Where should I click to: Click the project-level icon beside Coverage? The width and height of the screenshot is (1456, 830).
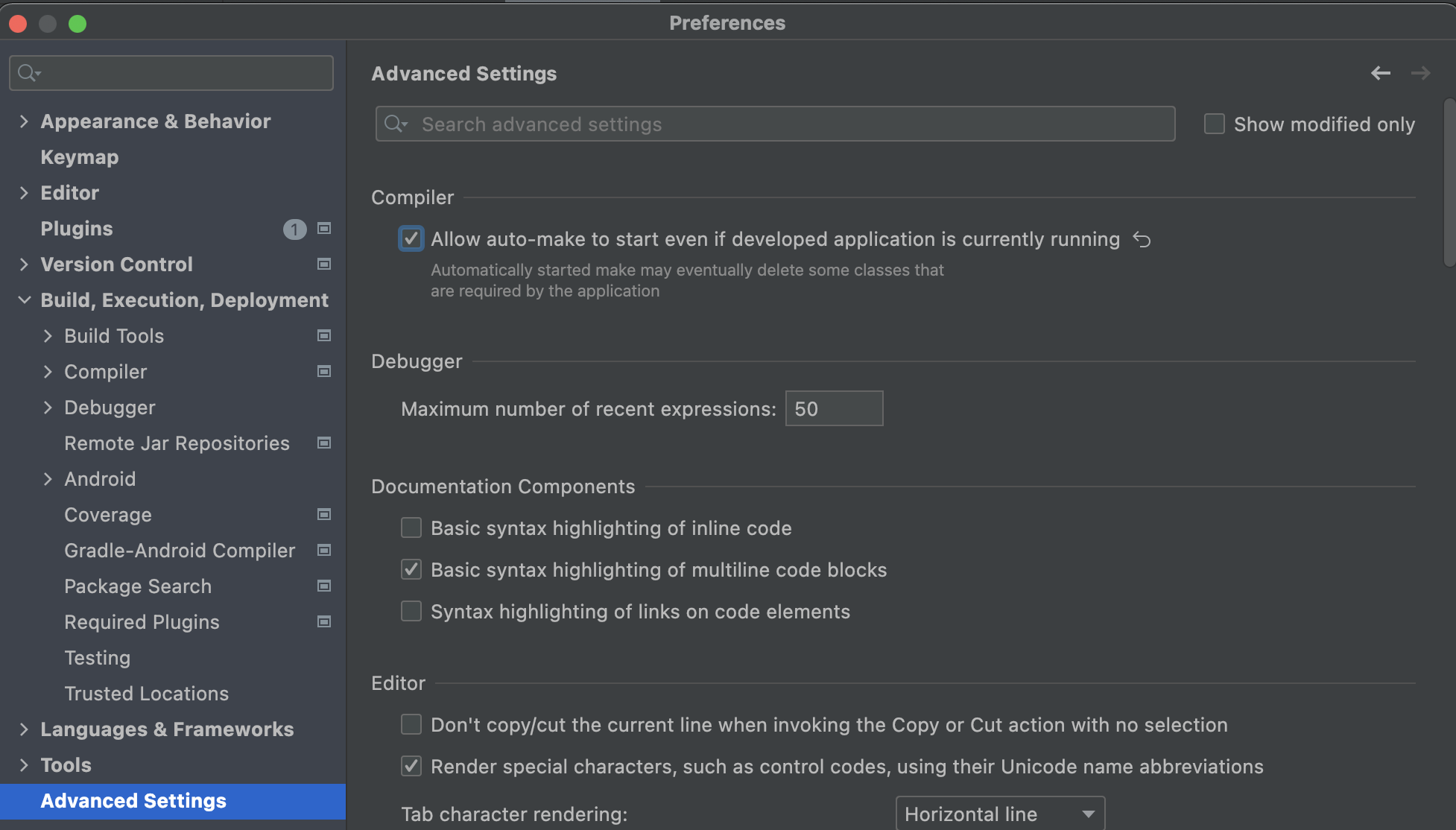point(324,515)
